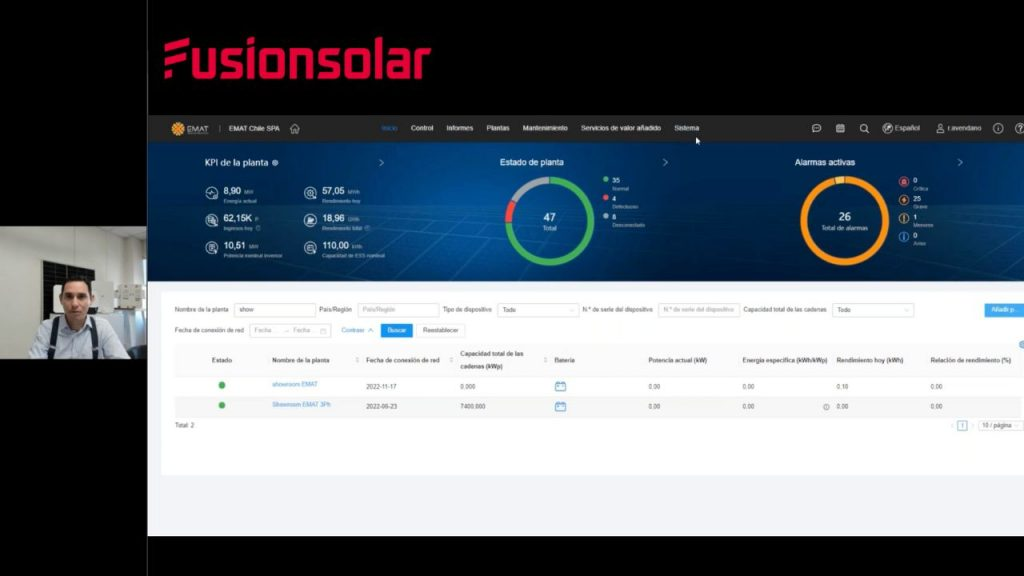Screen dimensions: 1024x576
Task: Open the task calendar icon in header
Action: click(x=840, y=129)
